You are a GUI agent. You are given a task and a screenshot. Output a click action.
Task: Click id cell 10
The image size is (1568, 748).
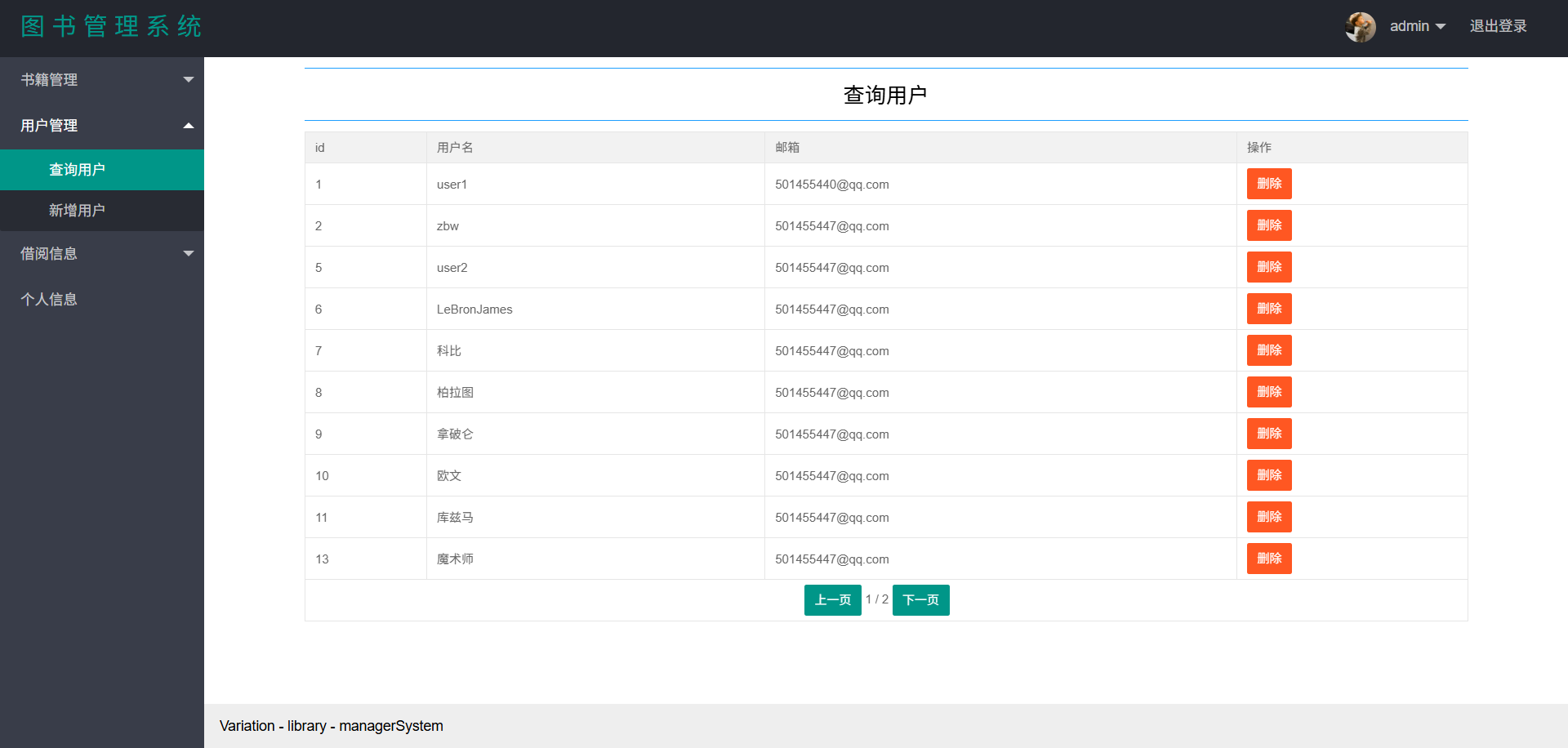[366, 476]
